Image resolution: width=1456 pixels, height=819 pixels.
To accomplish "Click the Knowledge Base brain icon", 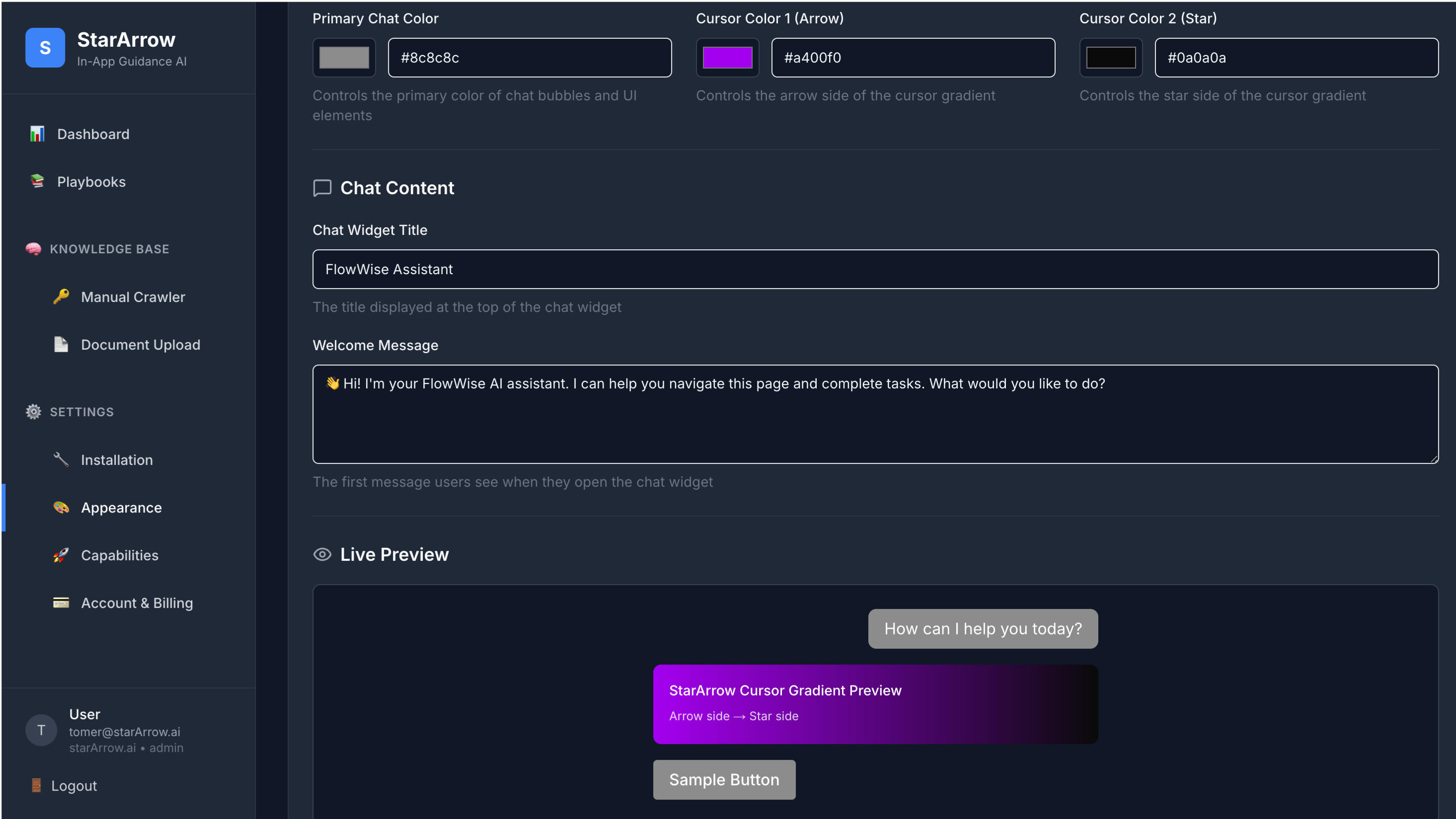I will pyautogui.click(x=33, y=249).
